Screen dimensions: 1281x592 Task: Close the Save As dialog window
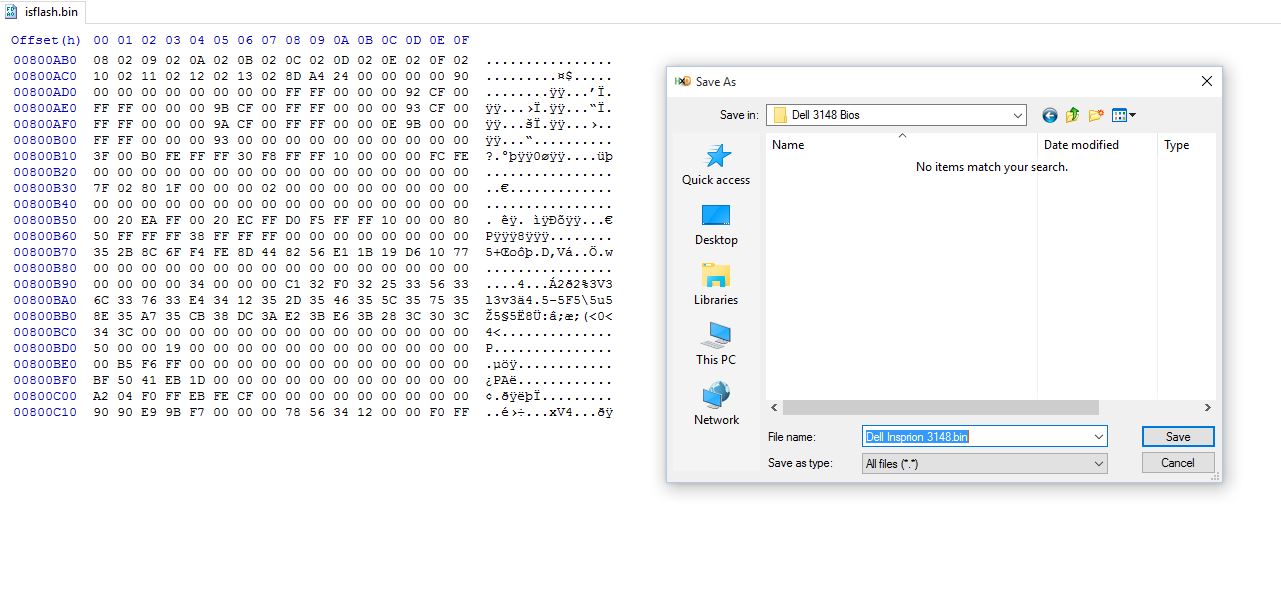[x=1206, y=82]
